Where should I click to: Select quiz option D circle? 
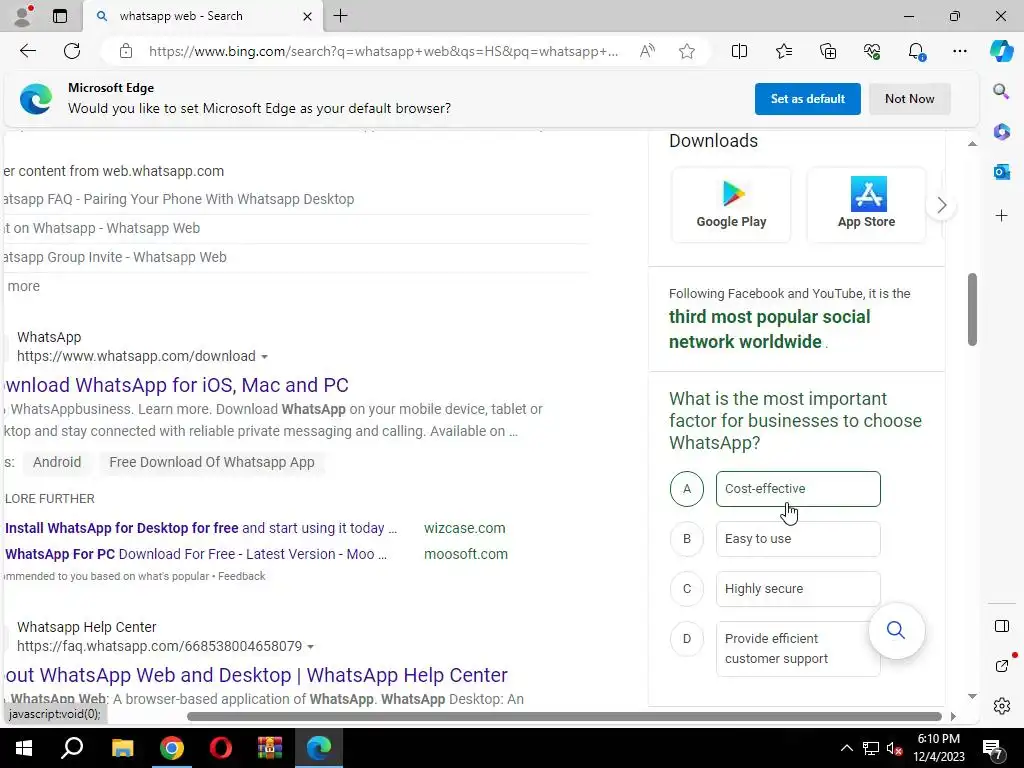686,639
